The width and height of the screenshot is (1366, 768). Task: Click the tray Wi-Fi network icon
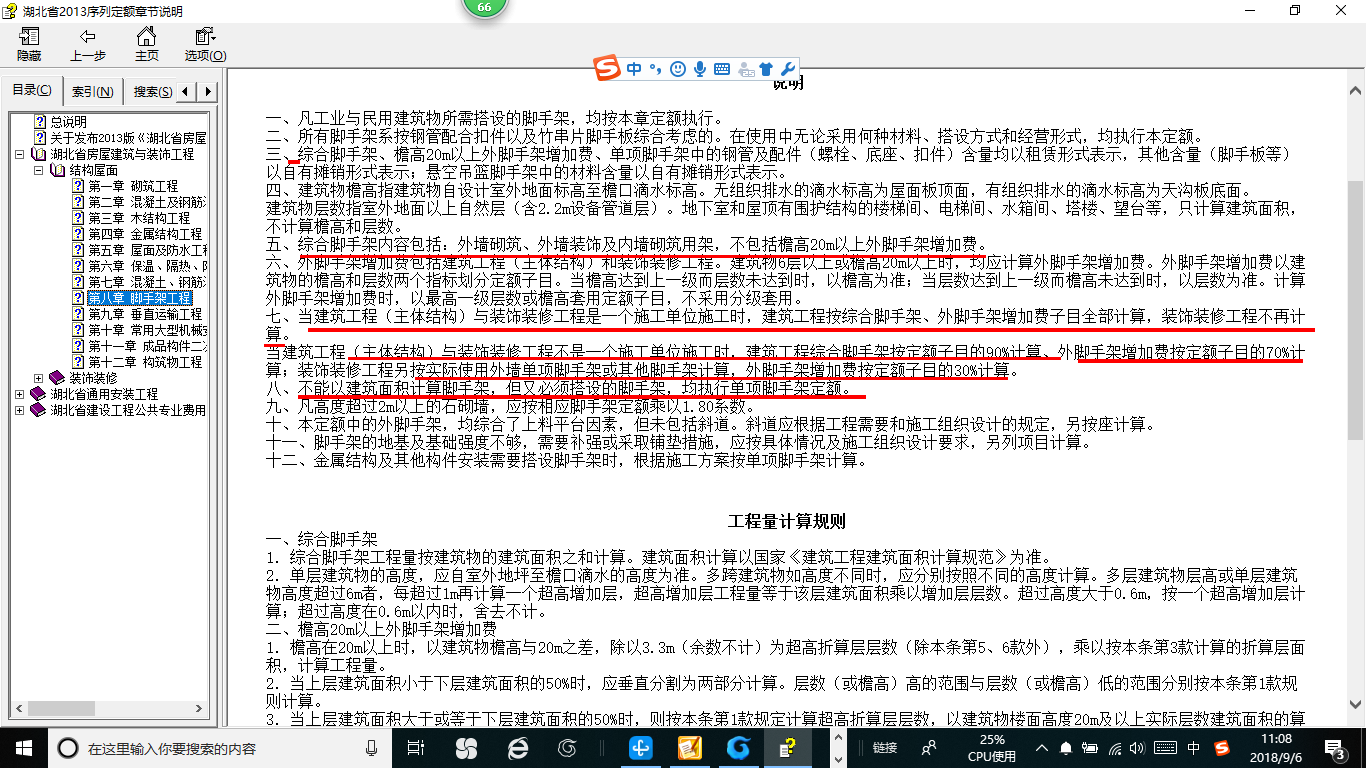tap(1115, 748)
